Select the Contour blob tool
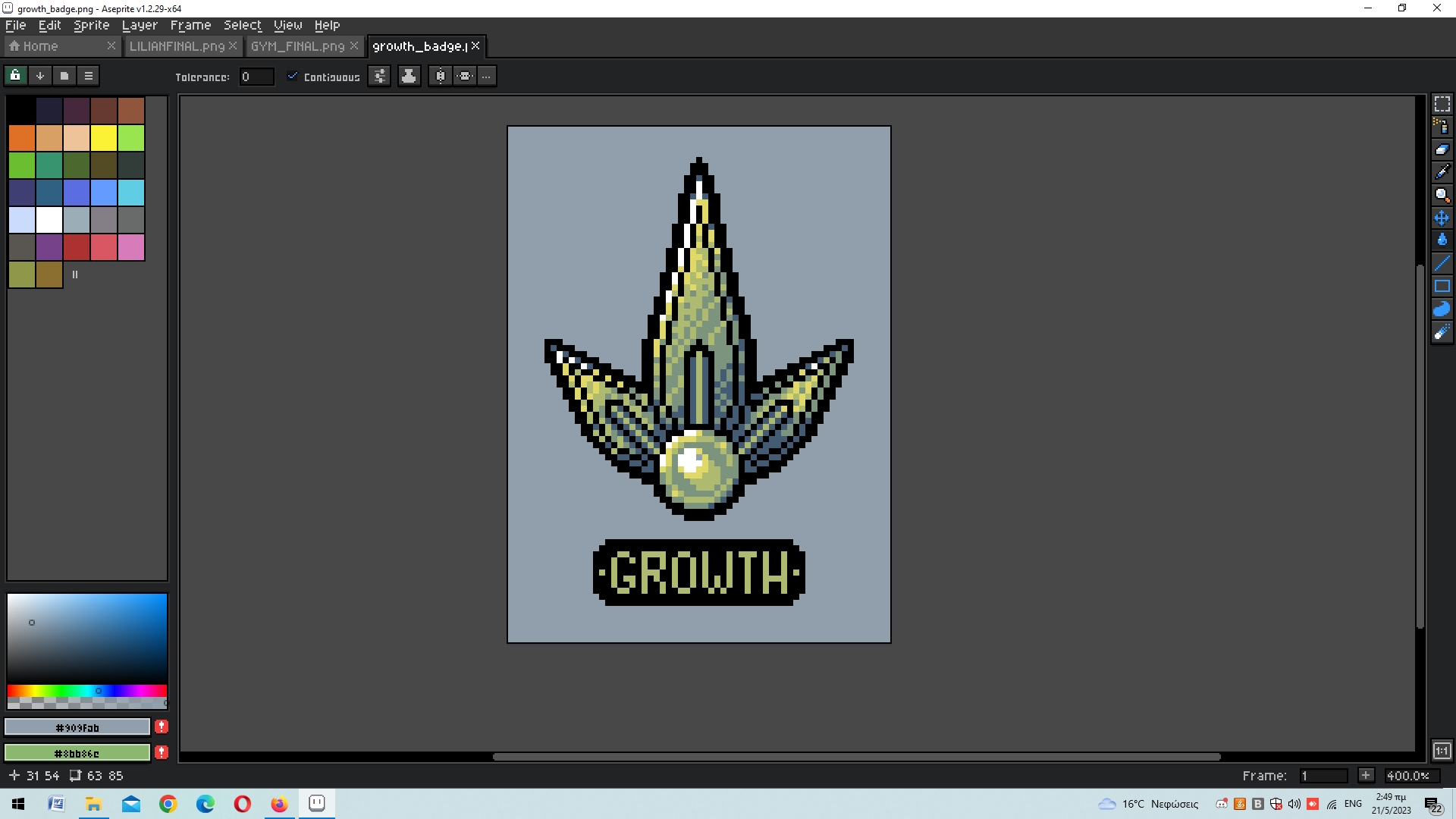1456x819 pixels. pyautogui.click(x=1442, y=309)
